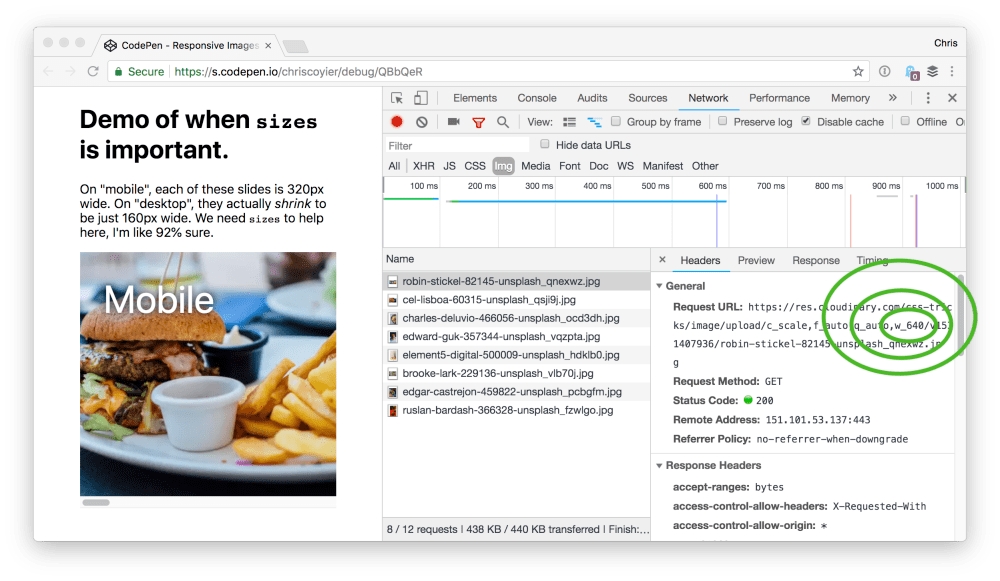1000x581 pixels.
Task: Click the Filter text input field
Action: tap(455, 146)
